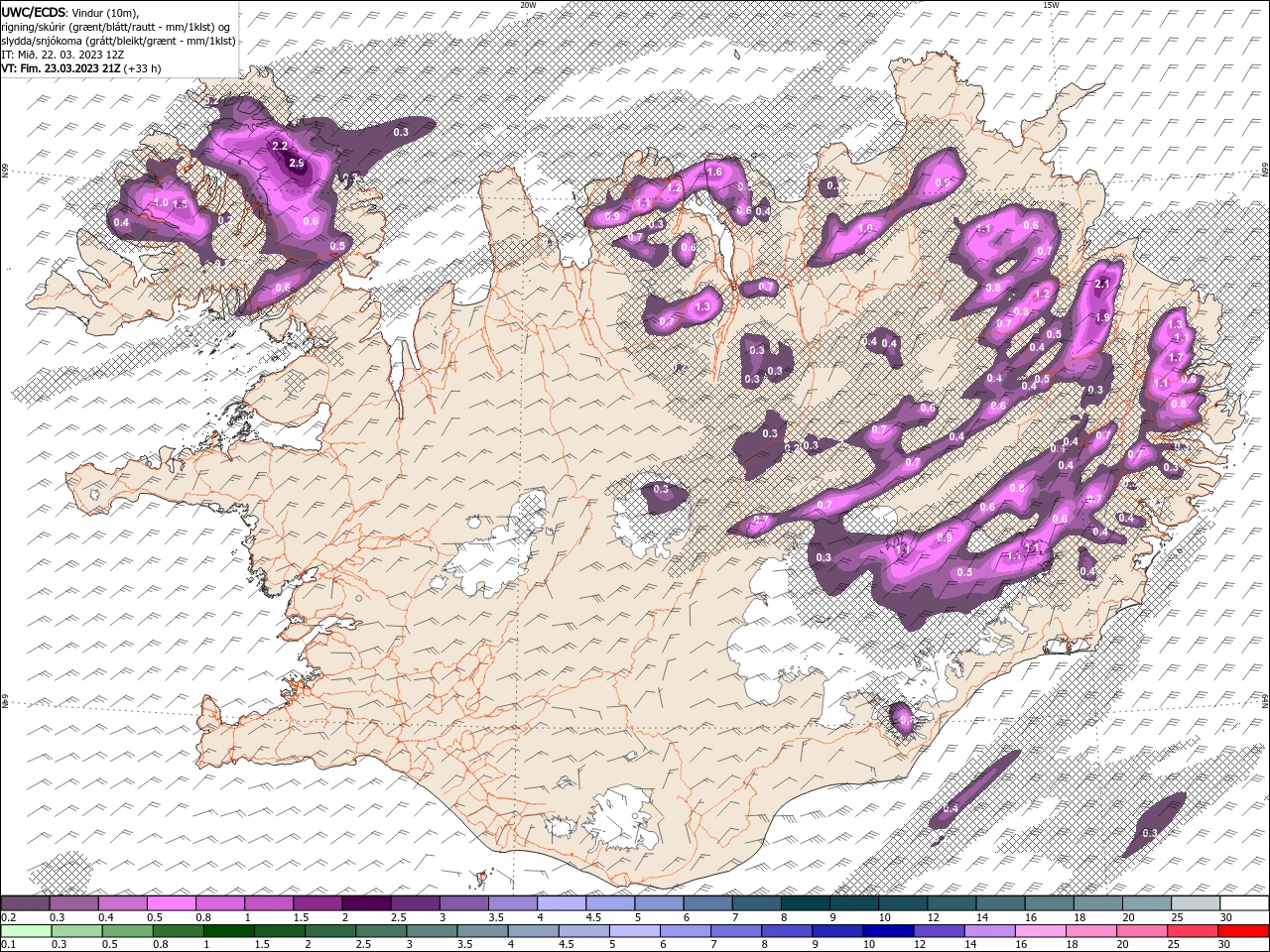Image resolution: width=1270 pixels, height=952 pixels.
Task: Click the bottom-row swatch between 2.5 and 3
Action: [x=381, y=930]
